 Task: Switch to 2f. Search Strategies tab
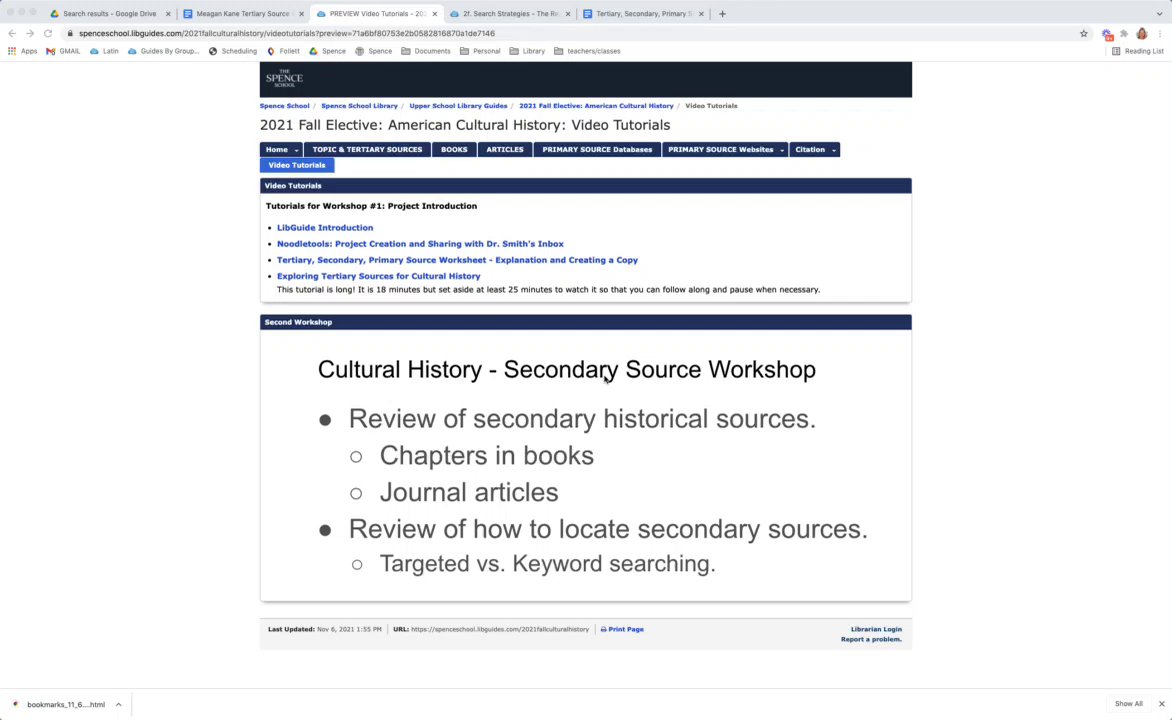coord(511,13)
